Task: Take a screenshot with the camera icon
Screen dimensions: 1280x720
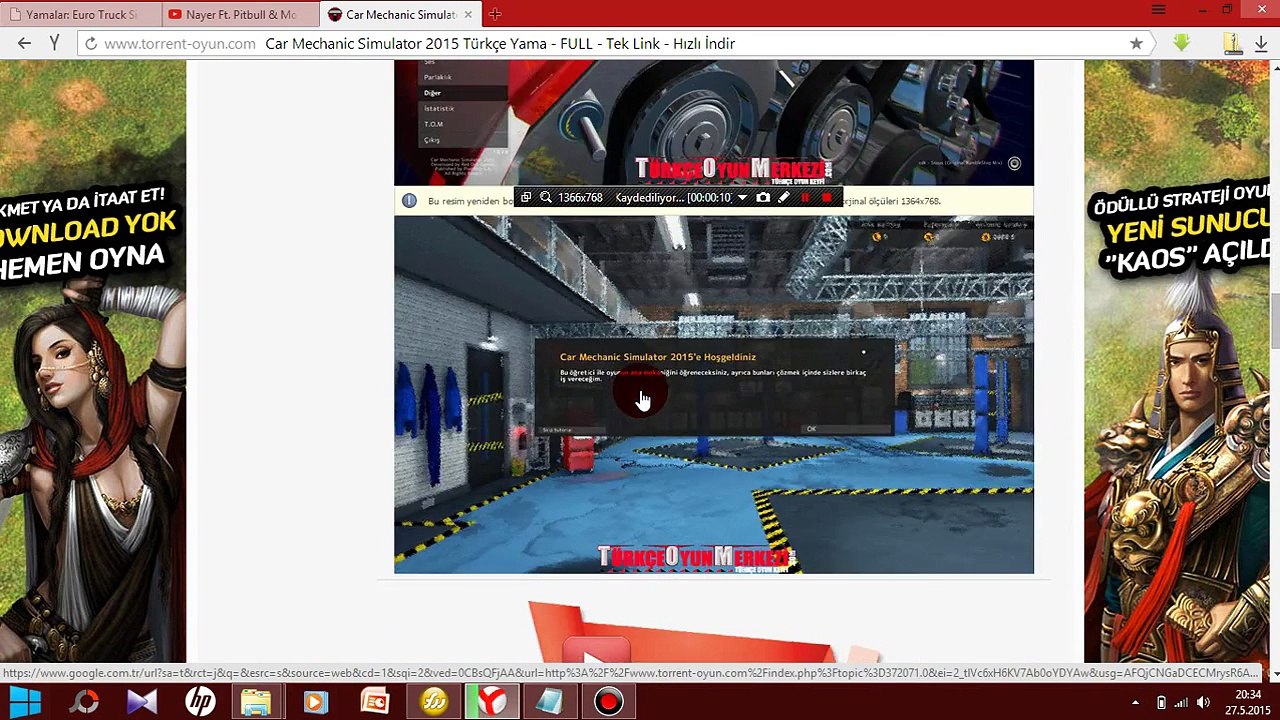Action: click(x=763, y=198)
